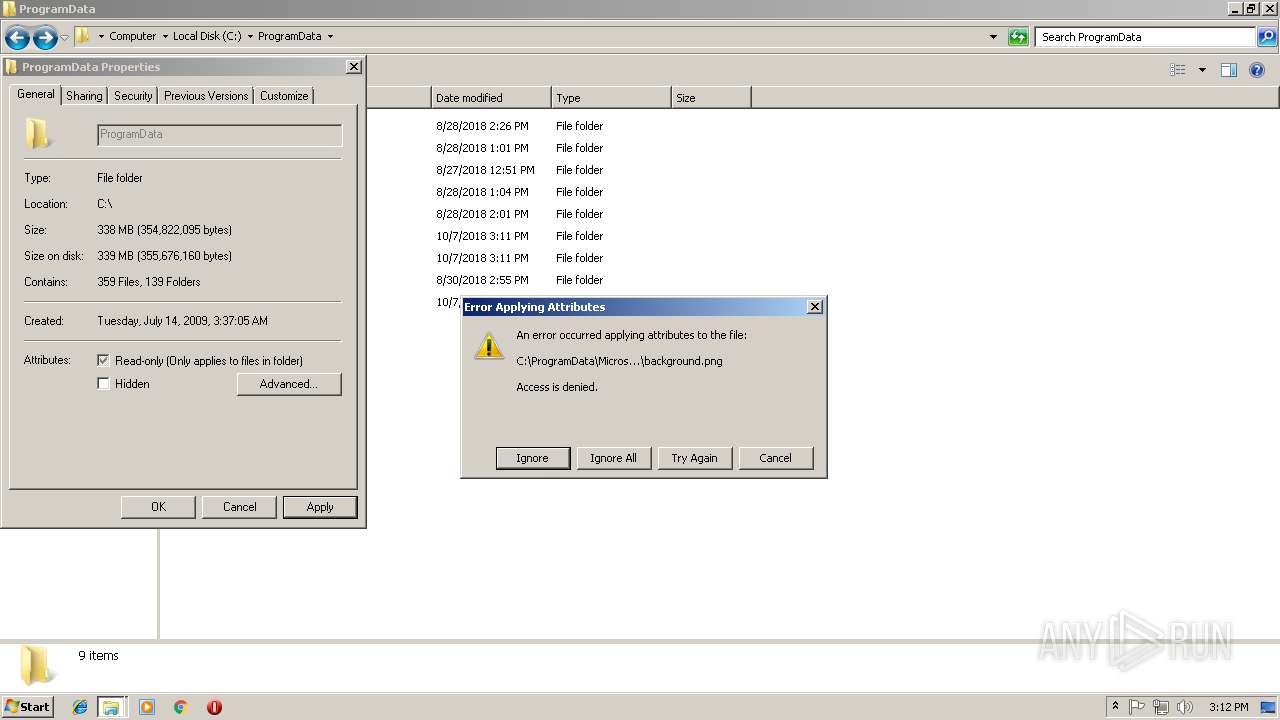Click Cancel in ProgramData Properties
Screen dimensions: 1280x720
click(x=239, y=507)
